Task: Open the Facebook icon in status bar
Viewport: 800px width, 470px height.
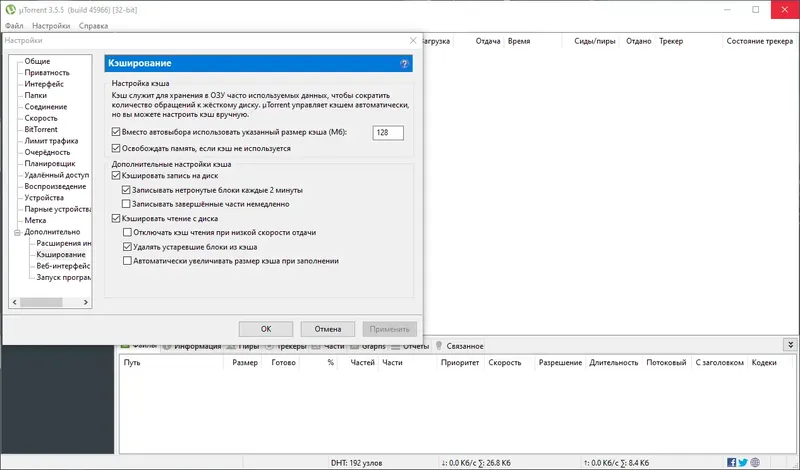Action: 731,462
